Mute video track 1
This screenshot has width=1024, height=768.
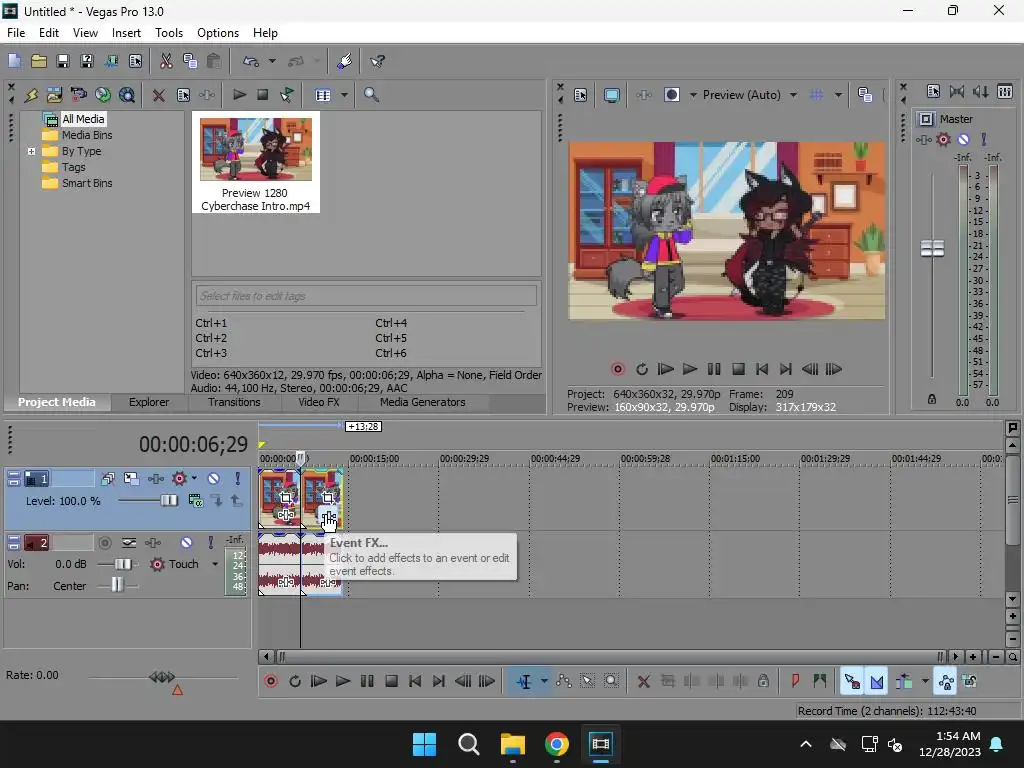point(214,479)
